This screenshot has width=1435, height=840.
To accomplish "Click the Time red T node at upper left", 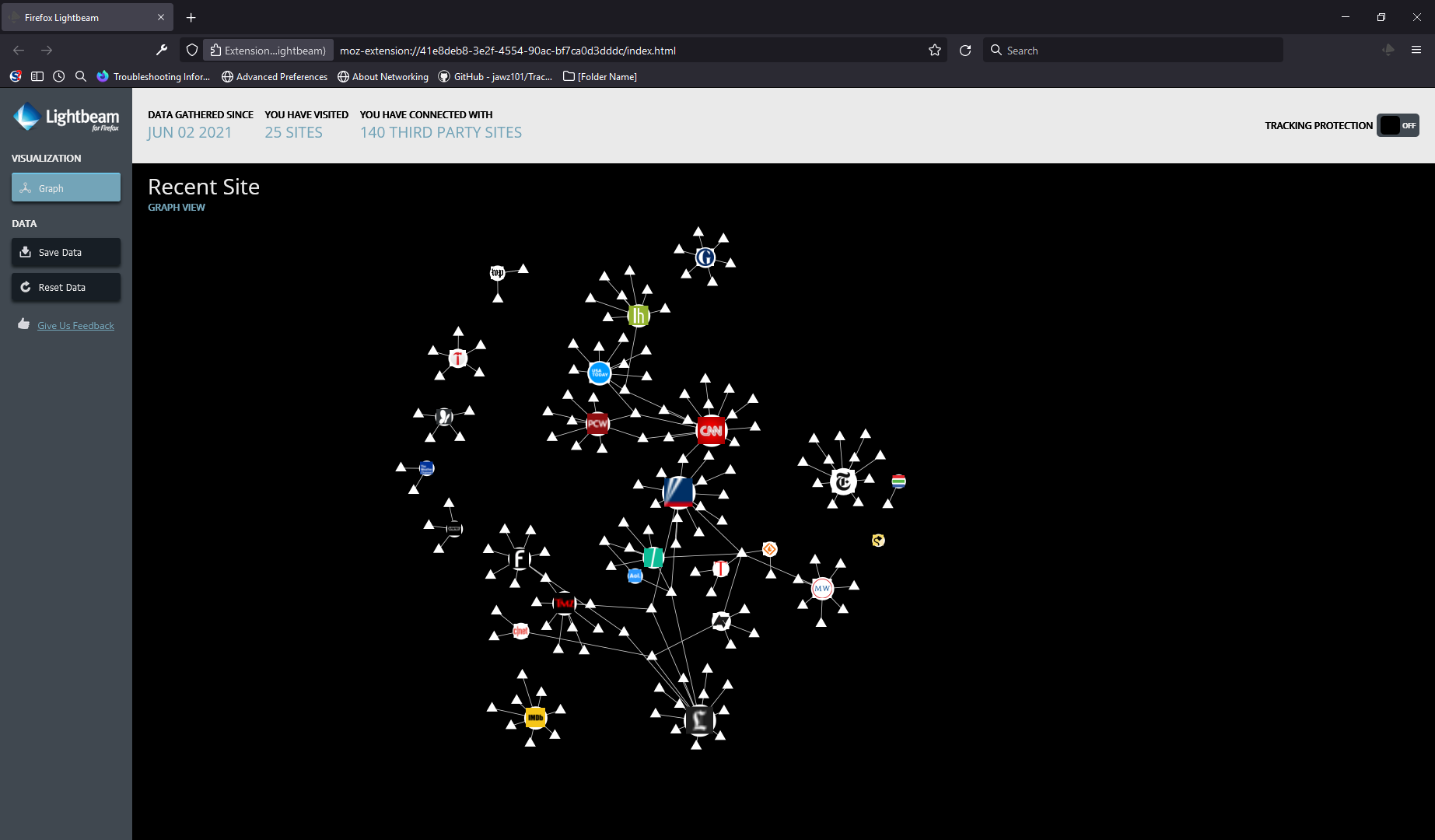I will point(458,359).
